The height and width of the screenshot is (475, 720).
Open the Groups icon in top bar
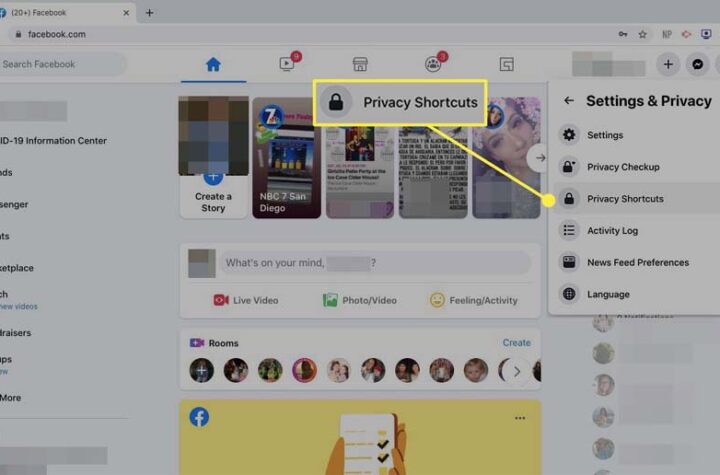point(433,64)
